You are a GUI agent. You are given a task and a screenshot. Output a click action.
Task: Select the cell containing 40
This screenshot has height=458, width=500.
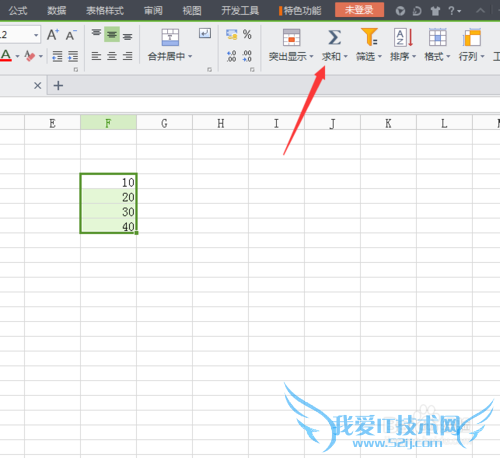tap(108, 226)
